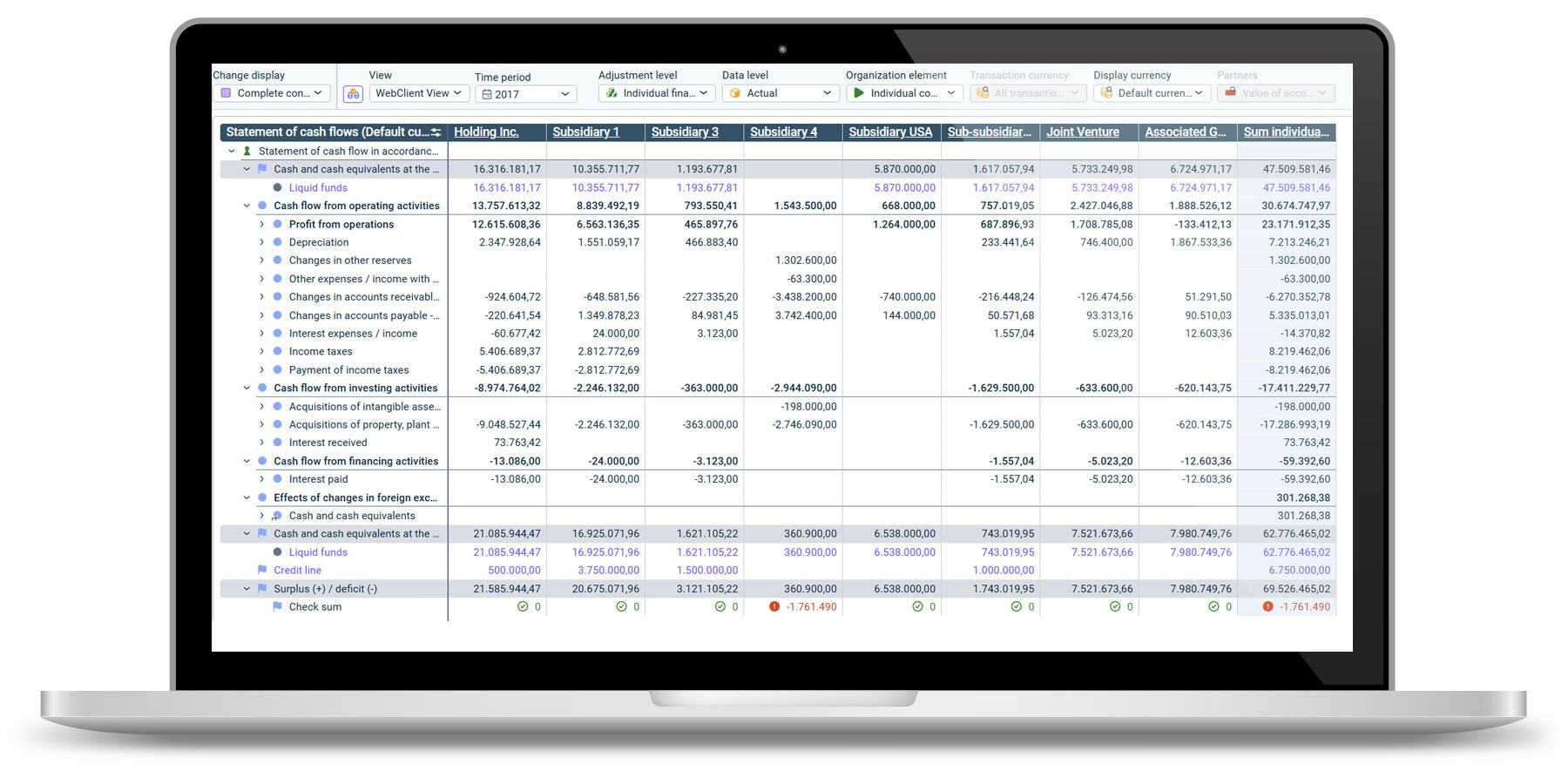This screenshot has height=771, width=1568.
Task: Click the flag icon on Surplus / deficit row
Action: [x=262, y=588]
